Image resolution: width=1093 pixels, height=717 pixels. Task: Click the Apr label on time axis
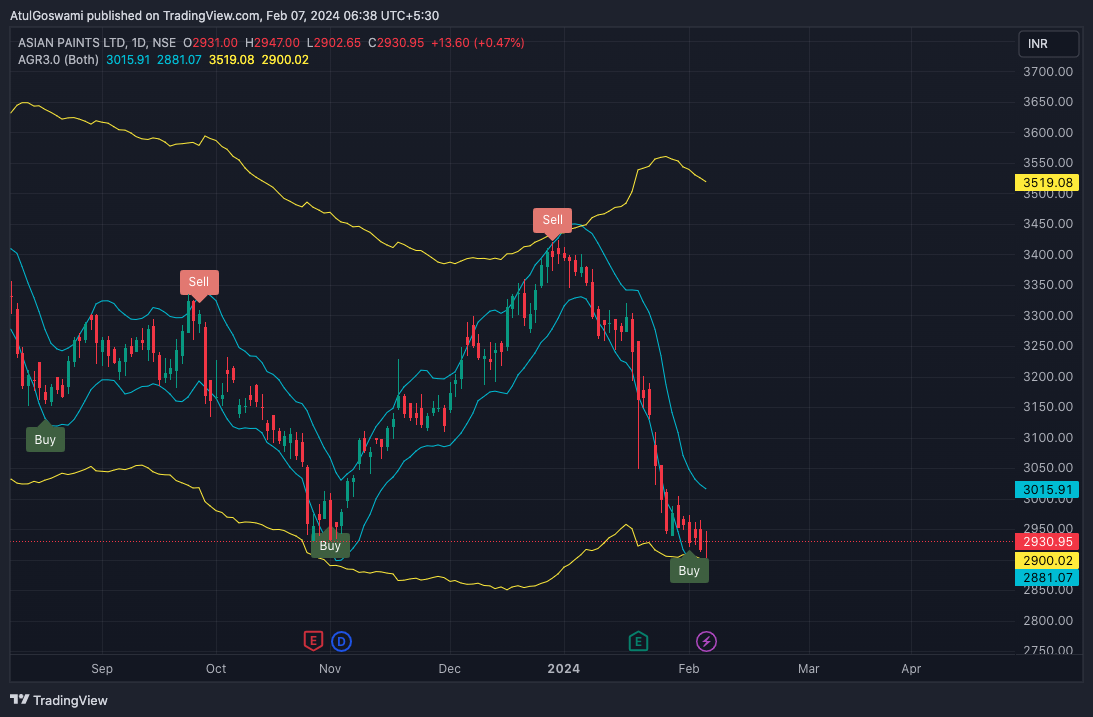pyautogui.click(x=911, y=668)
